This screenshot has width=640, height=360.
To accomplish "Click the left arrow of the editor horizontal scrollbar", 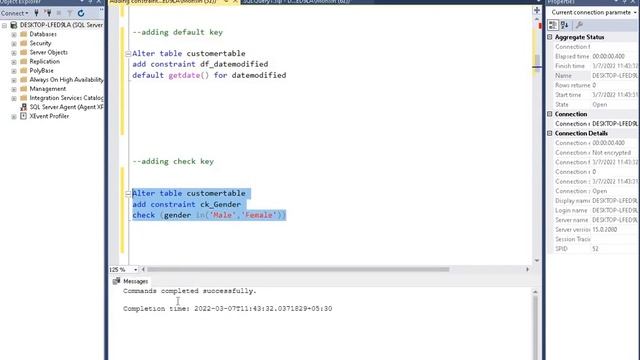I will [143, 269].
